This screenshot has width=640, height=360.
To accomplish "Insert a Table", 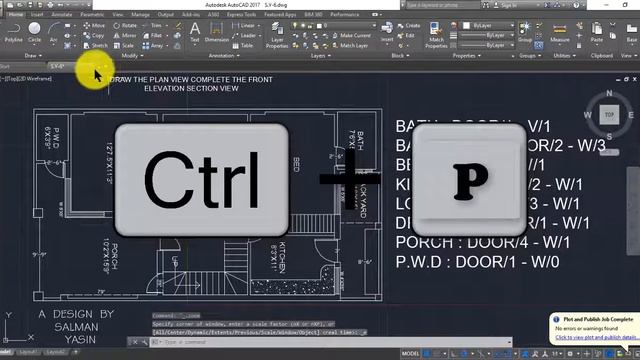I will tap(243, 46).
